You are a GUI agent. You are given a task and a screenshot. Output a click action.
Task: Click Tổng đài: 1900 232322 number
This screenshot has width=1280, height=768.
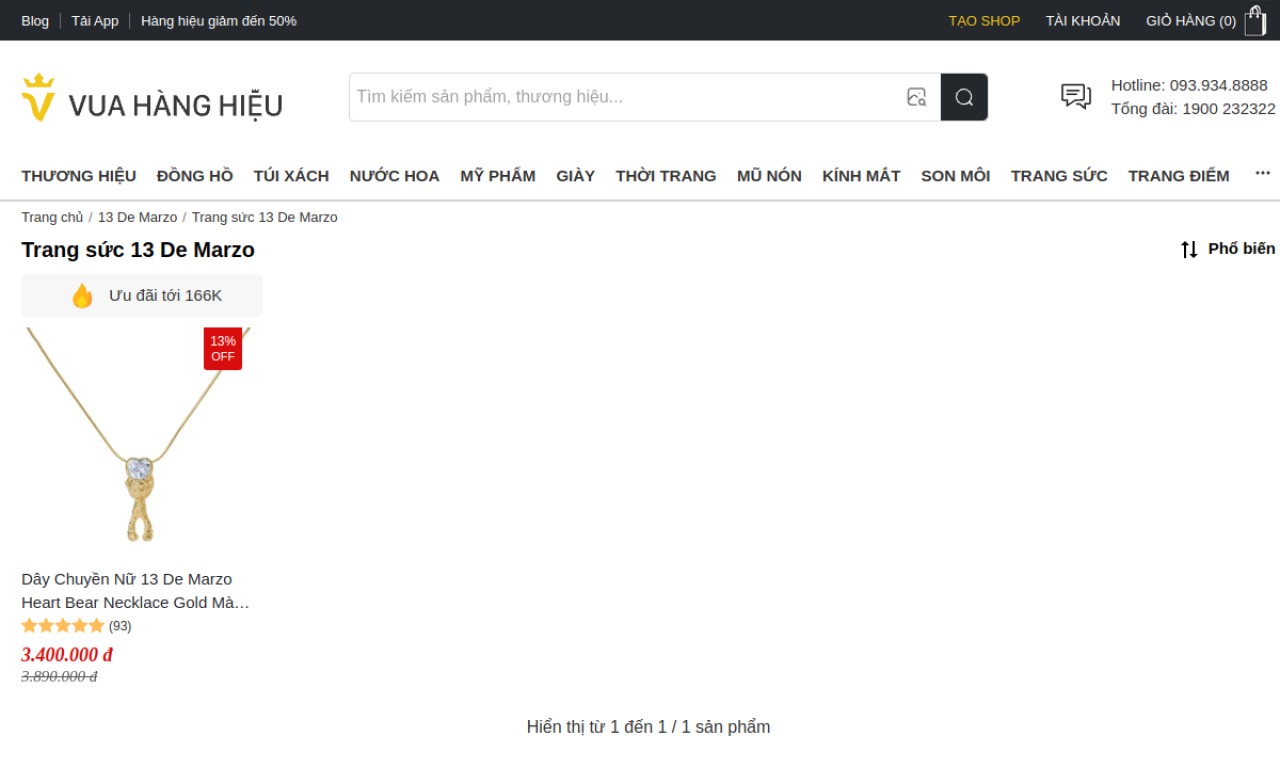click(x=1193, y=109)
